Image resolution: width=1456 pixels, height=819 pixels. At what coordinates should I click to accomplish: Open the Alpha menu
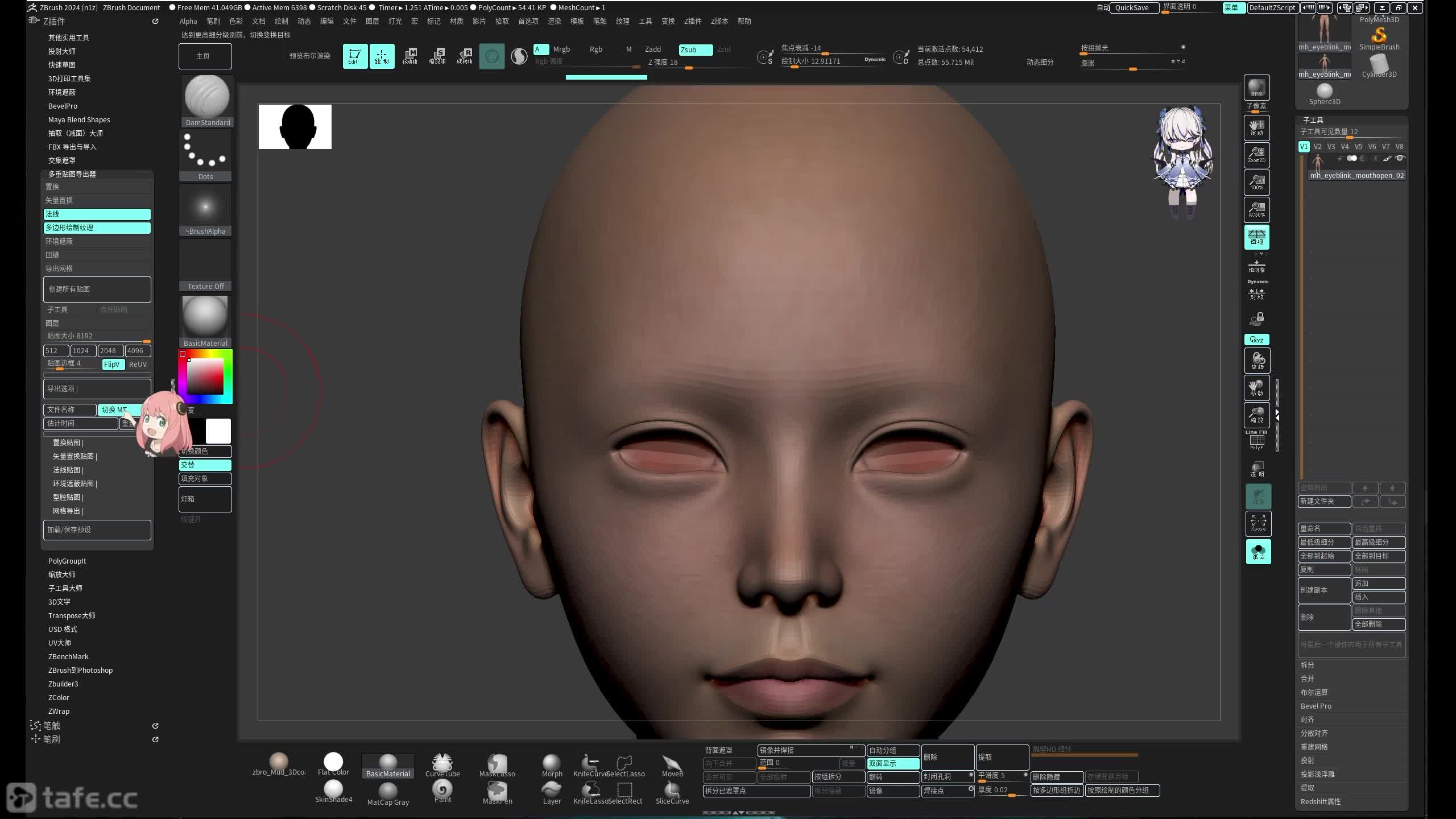point(188,21)
